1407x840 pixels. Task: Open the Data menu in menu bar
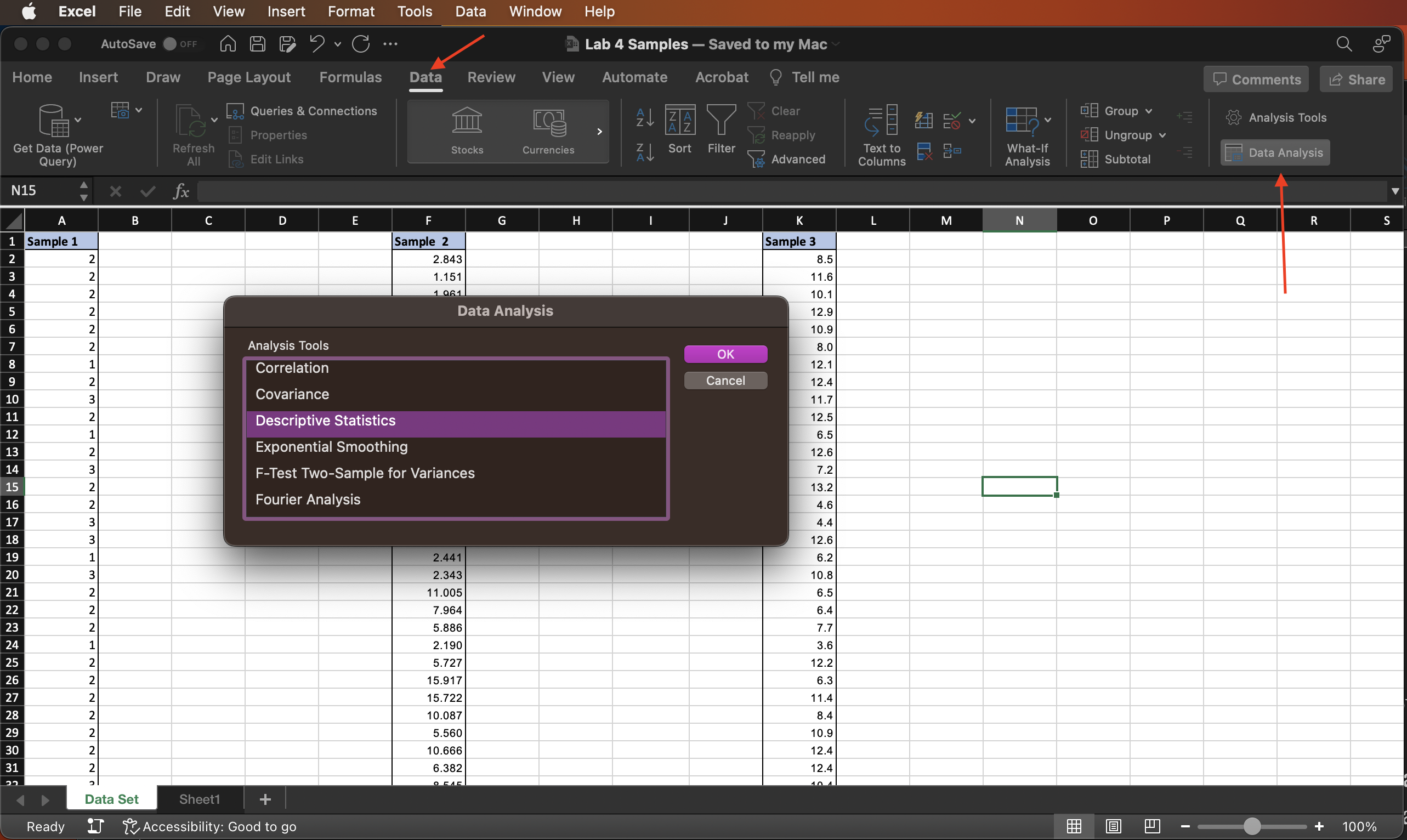pyautogui.click(x=471, y=11)
